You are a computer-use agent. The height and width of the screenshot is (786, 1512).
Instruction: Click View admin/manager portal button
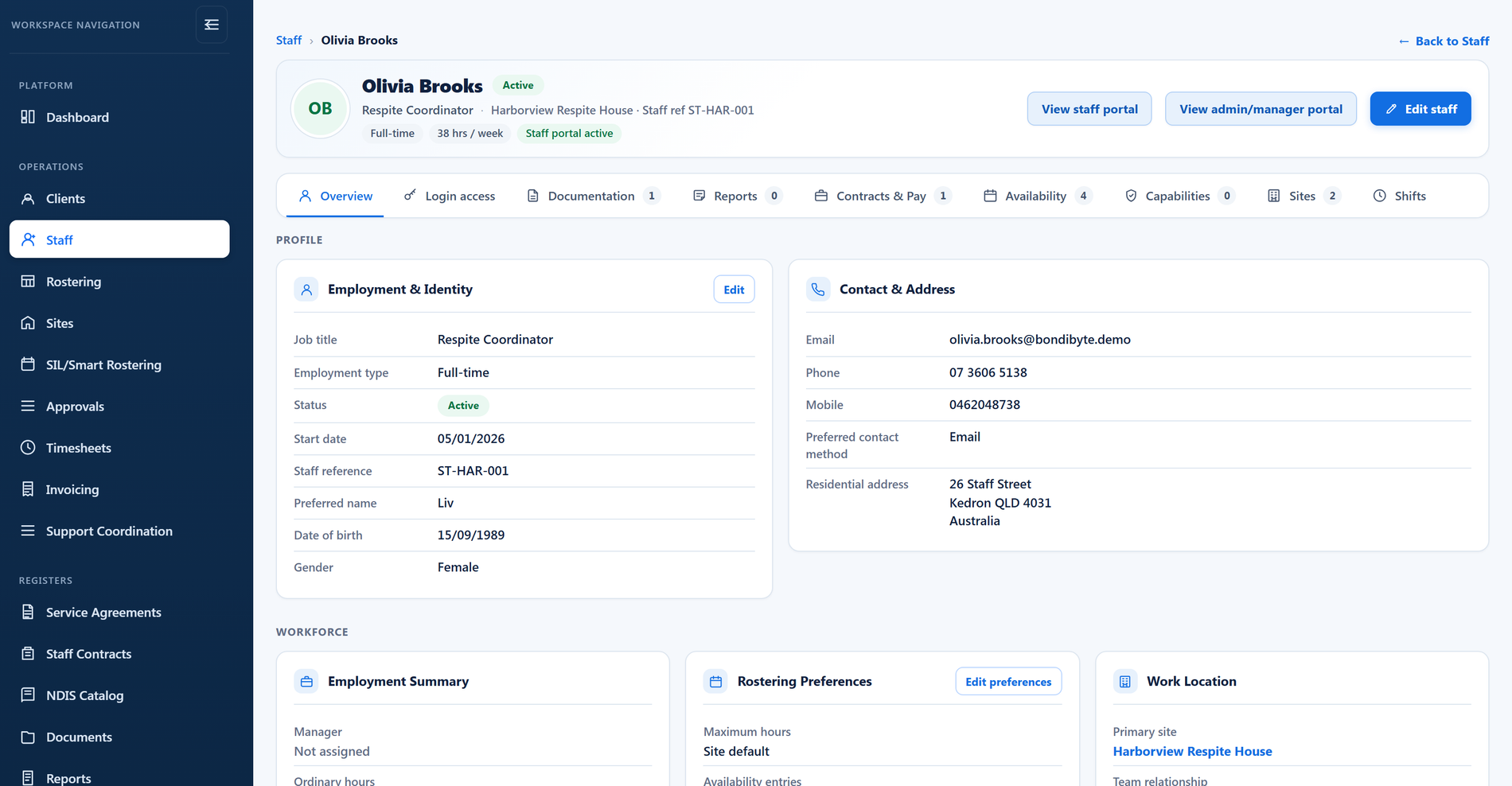click(1261, 109)
